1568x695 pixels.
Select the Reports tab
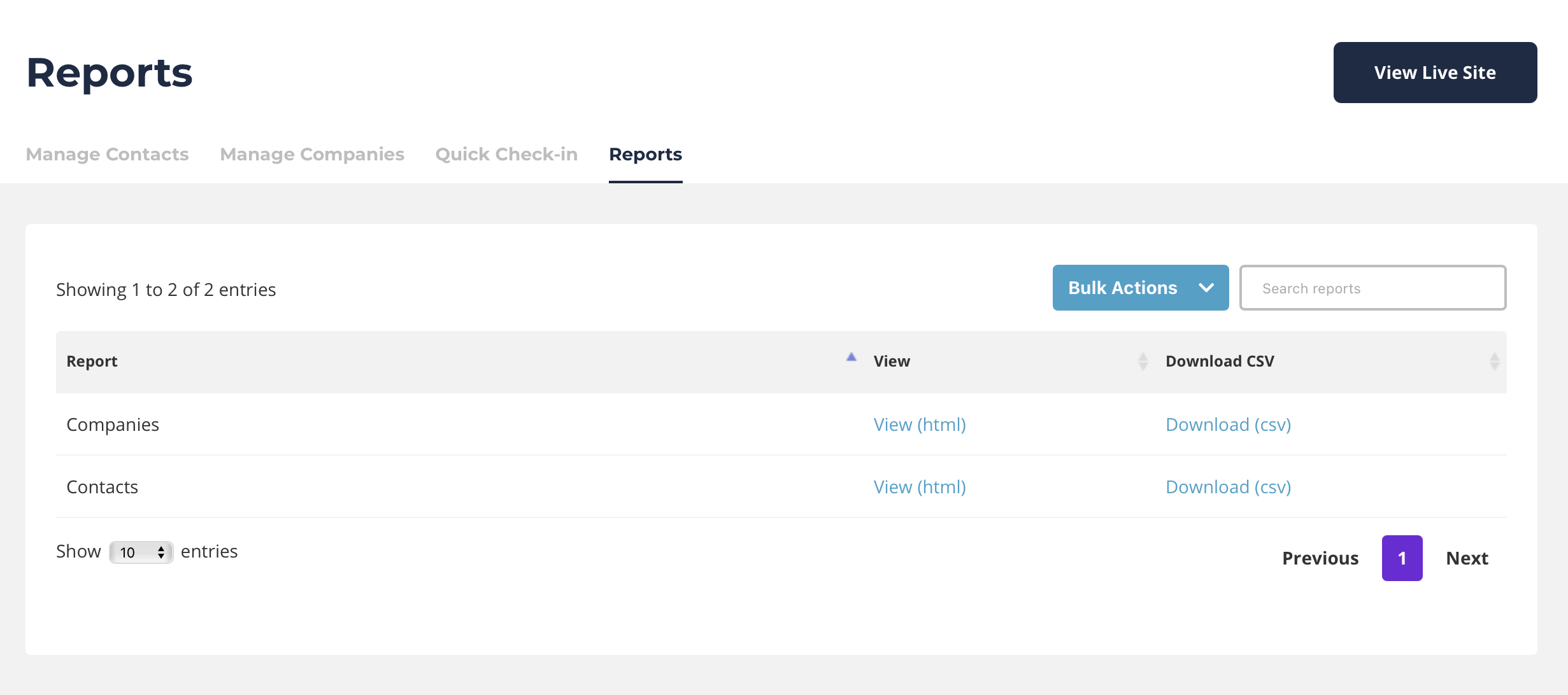coord(645,155)
